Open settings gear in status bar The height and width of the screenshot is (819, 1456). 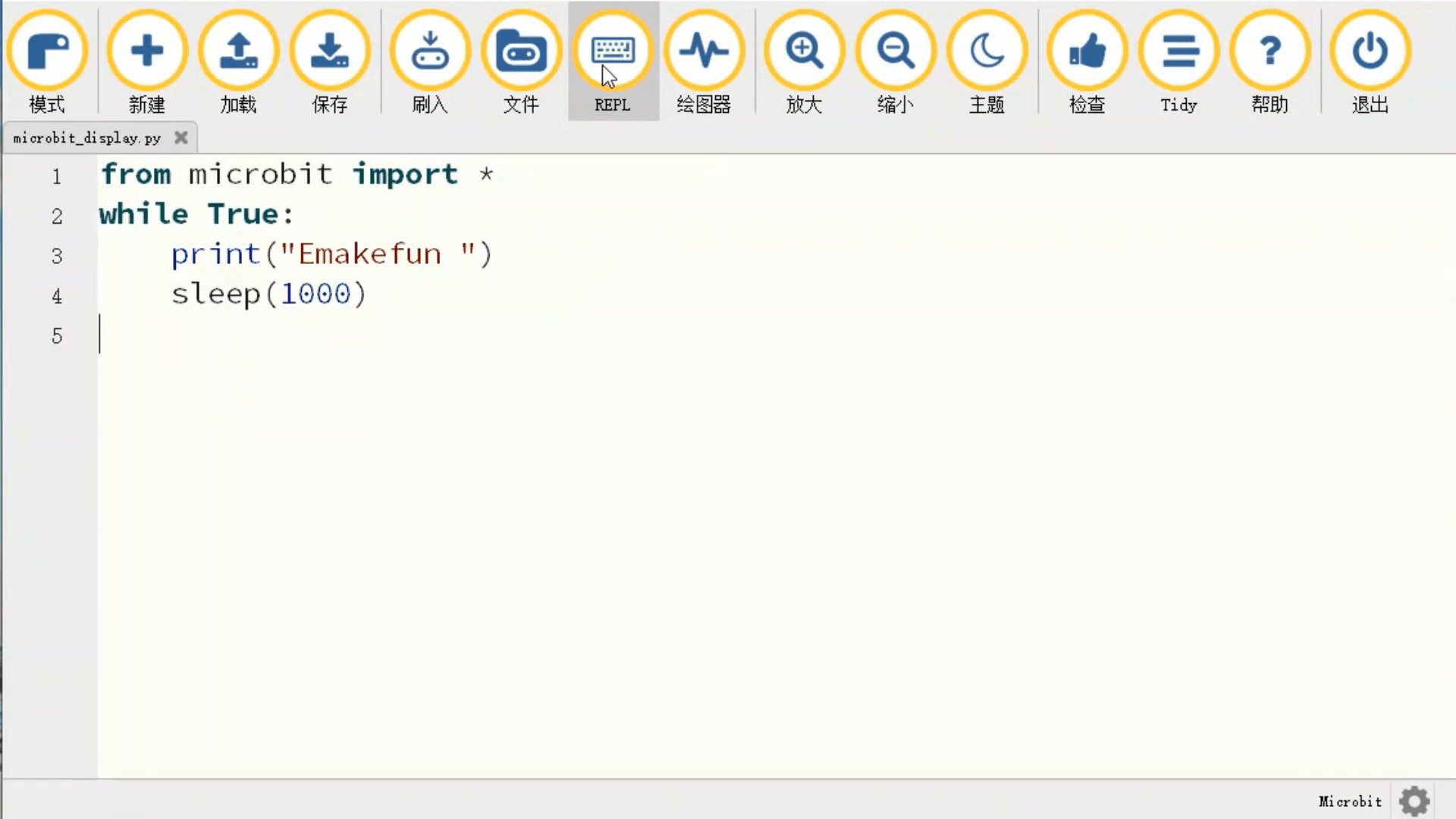pos(1414,801)
